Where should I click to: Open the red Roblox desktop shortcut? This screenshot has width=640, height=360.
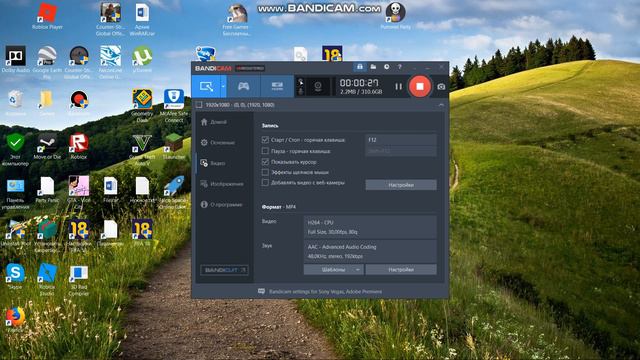(79, 146)
